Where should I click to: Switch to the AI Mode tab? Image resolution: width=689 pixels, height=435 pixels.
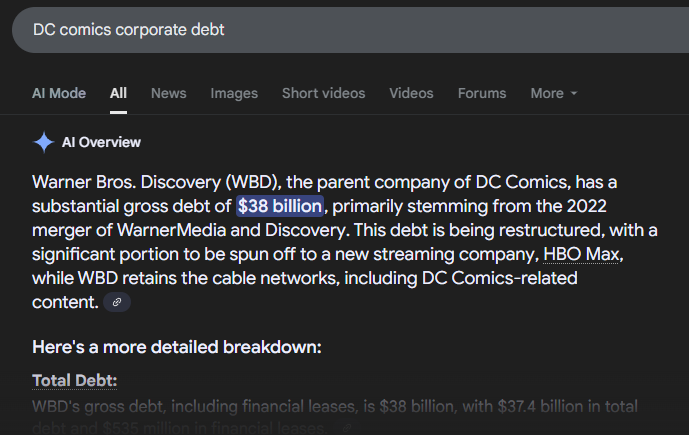point(59,93)
